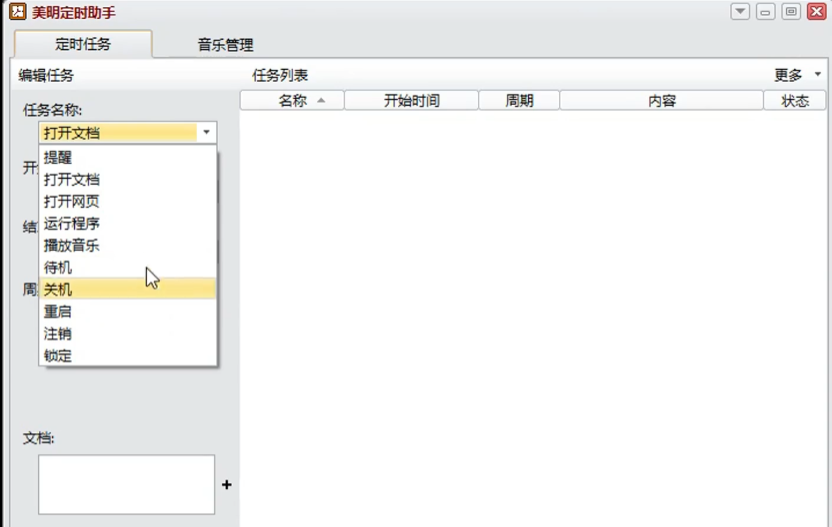Click the 任务名称 combo box text field
The image size is (832, 527).
coord(118,133)
